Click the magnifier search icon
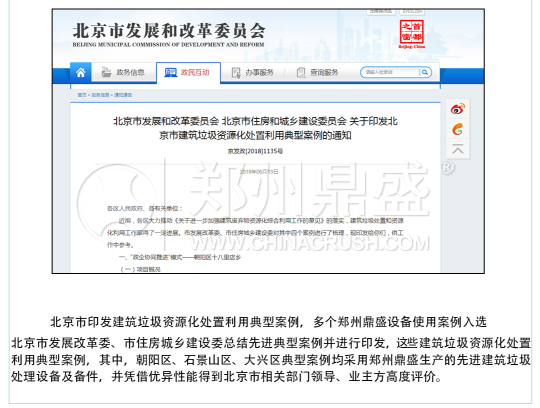Screen dimensions: 540x408 pyautogui.click(x=425, y=72)
